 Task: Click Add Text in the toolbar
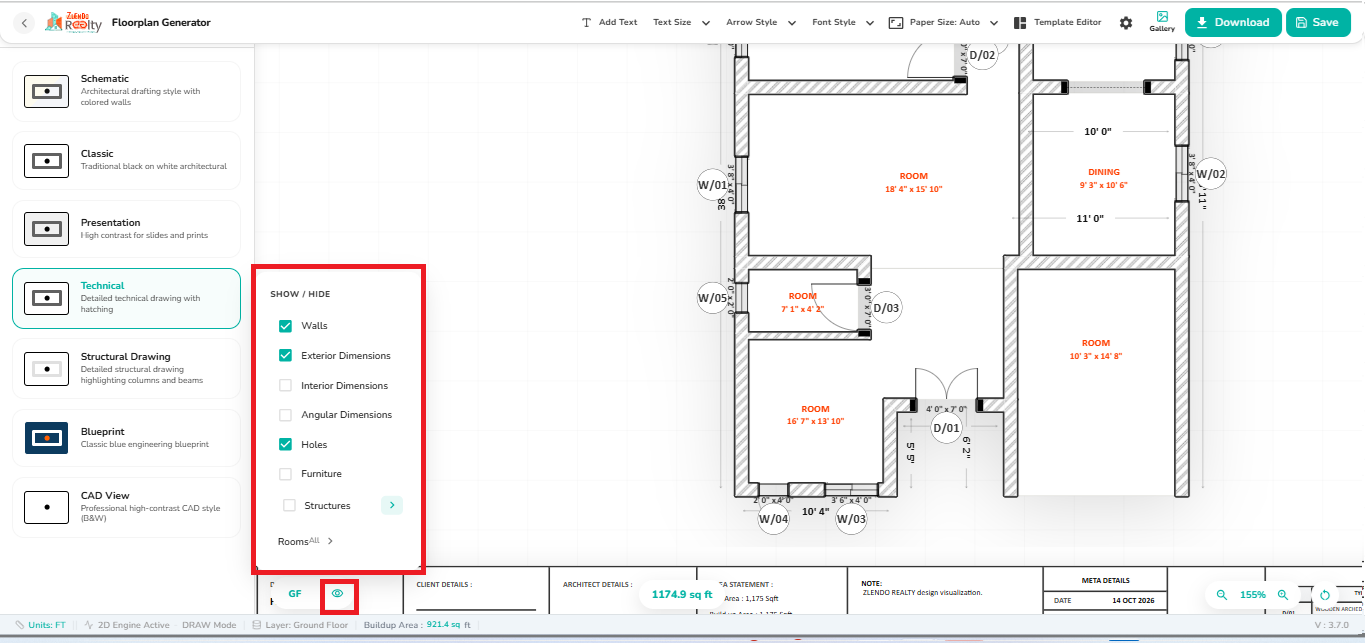(609, 22)
